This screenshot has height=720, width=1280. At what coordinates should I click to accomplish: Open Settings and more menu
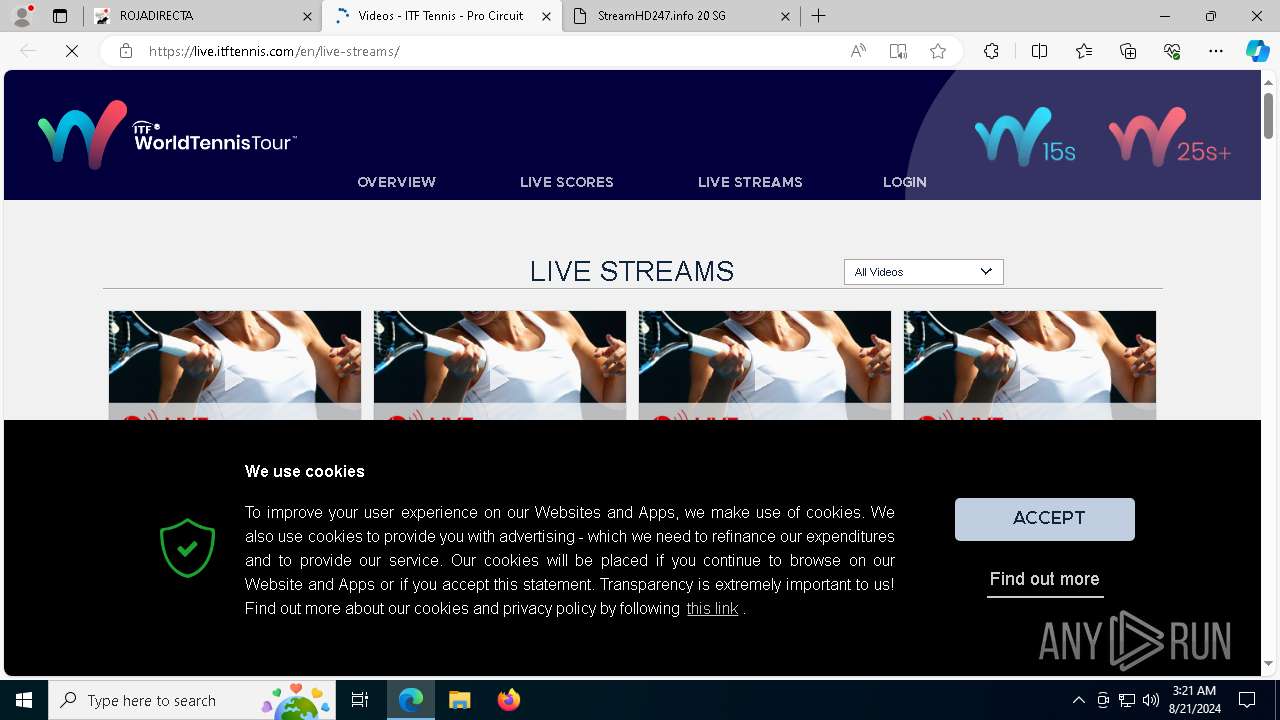pos(1216,51)
